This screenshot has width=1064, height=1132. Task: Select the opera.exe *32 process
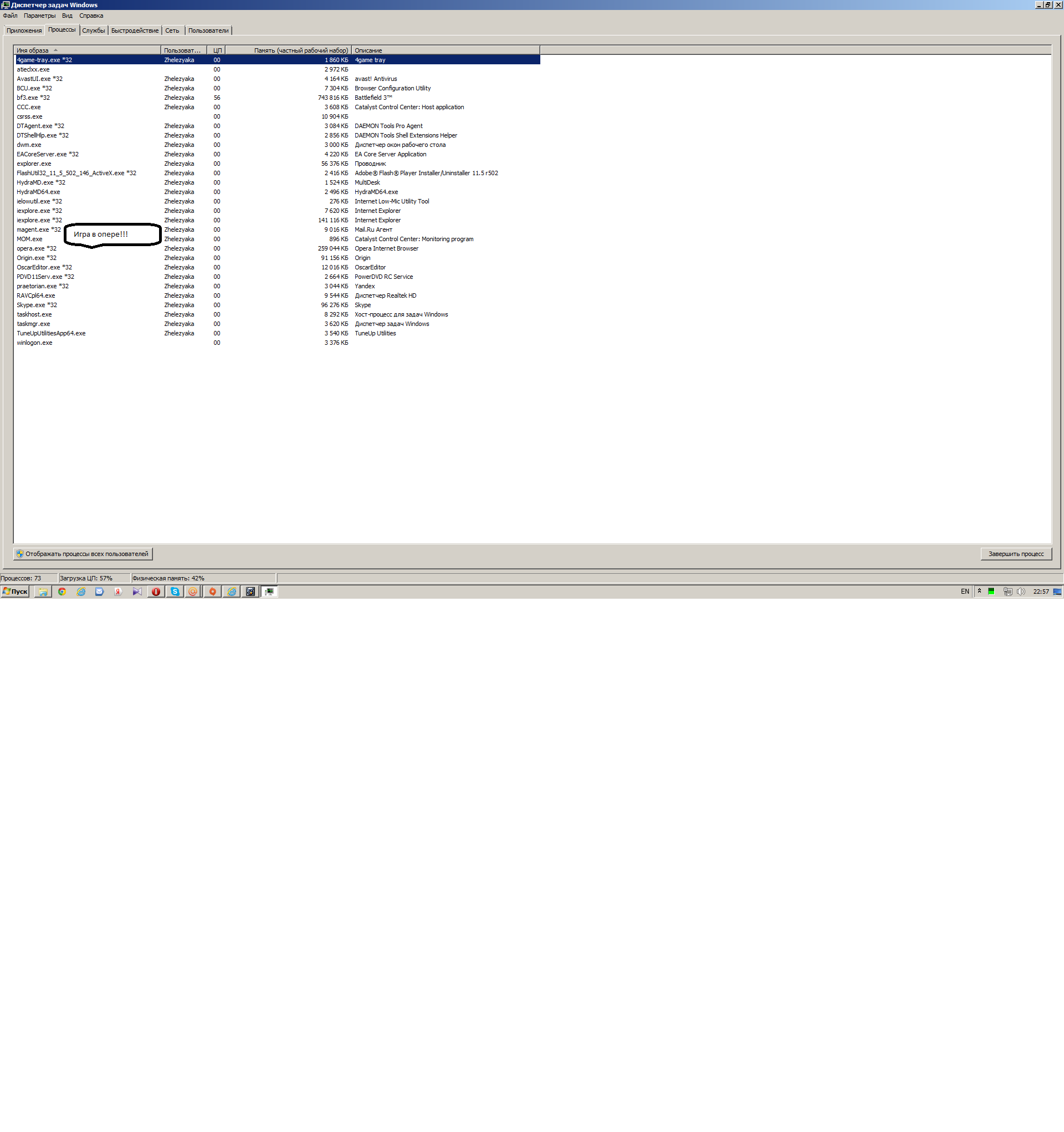tap(277, 249)
